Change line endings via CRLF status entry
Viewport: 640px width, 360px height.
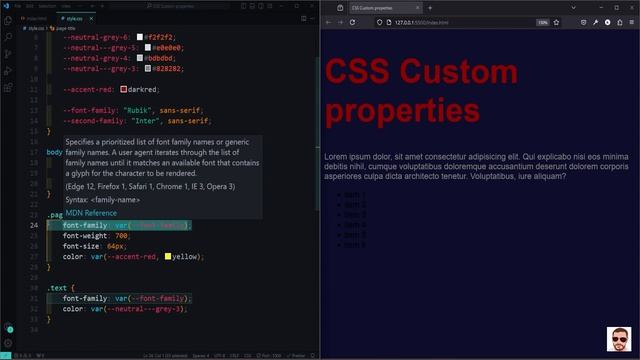click(234, 356)
